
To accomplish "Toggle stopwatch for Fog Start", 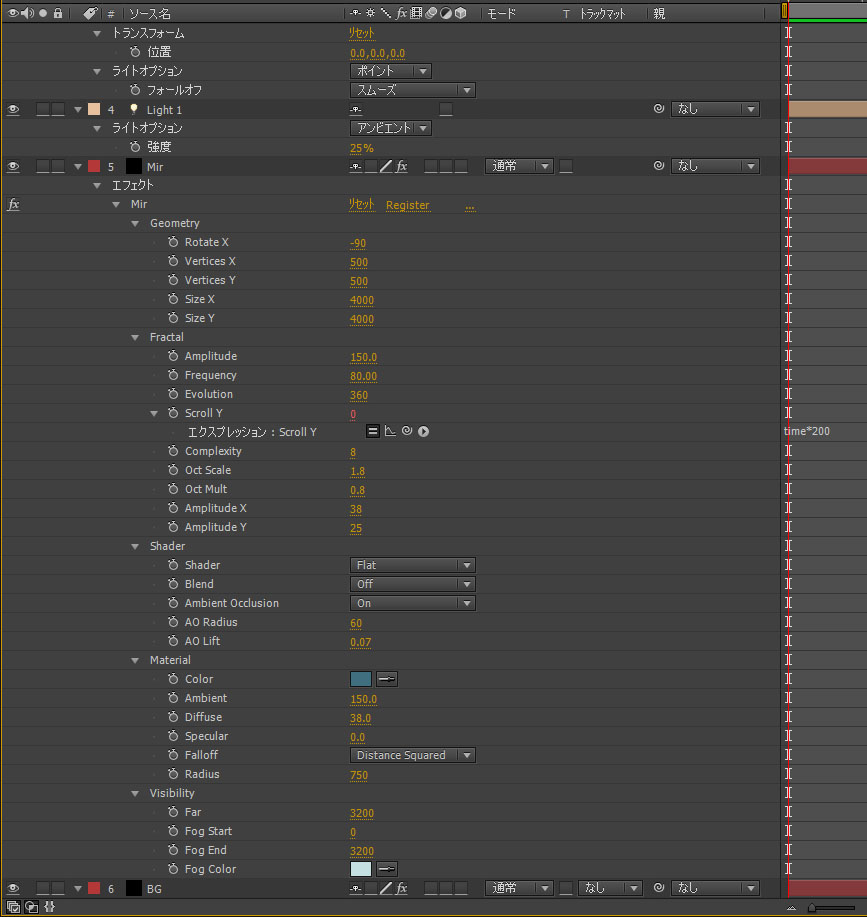I will (x=173, y=831).
